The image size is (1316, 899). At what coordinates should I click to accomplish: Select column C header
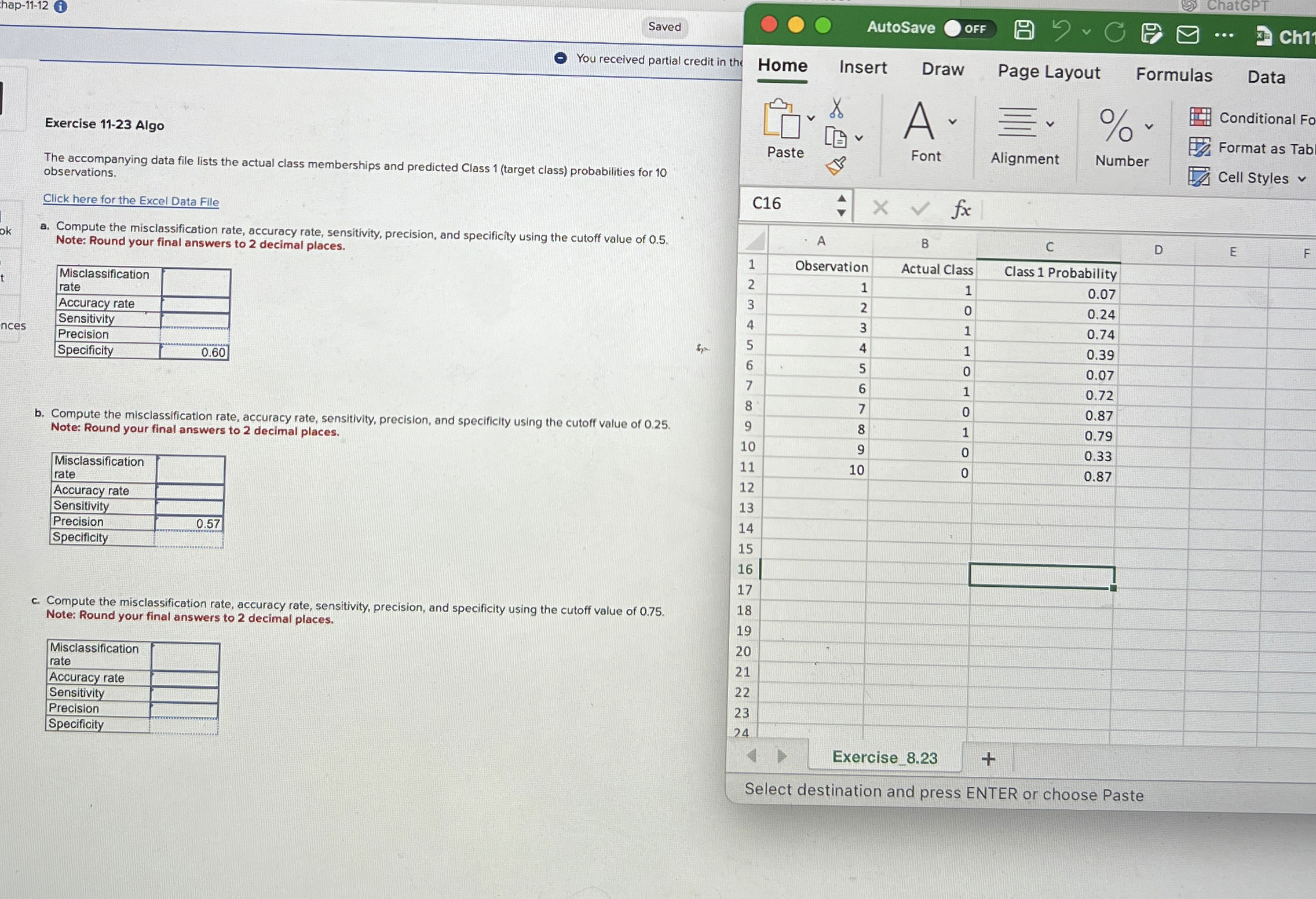click(x=1049, y=247)
